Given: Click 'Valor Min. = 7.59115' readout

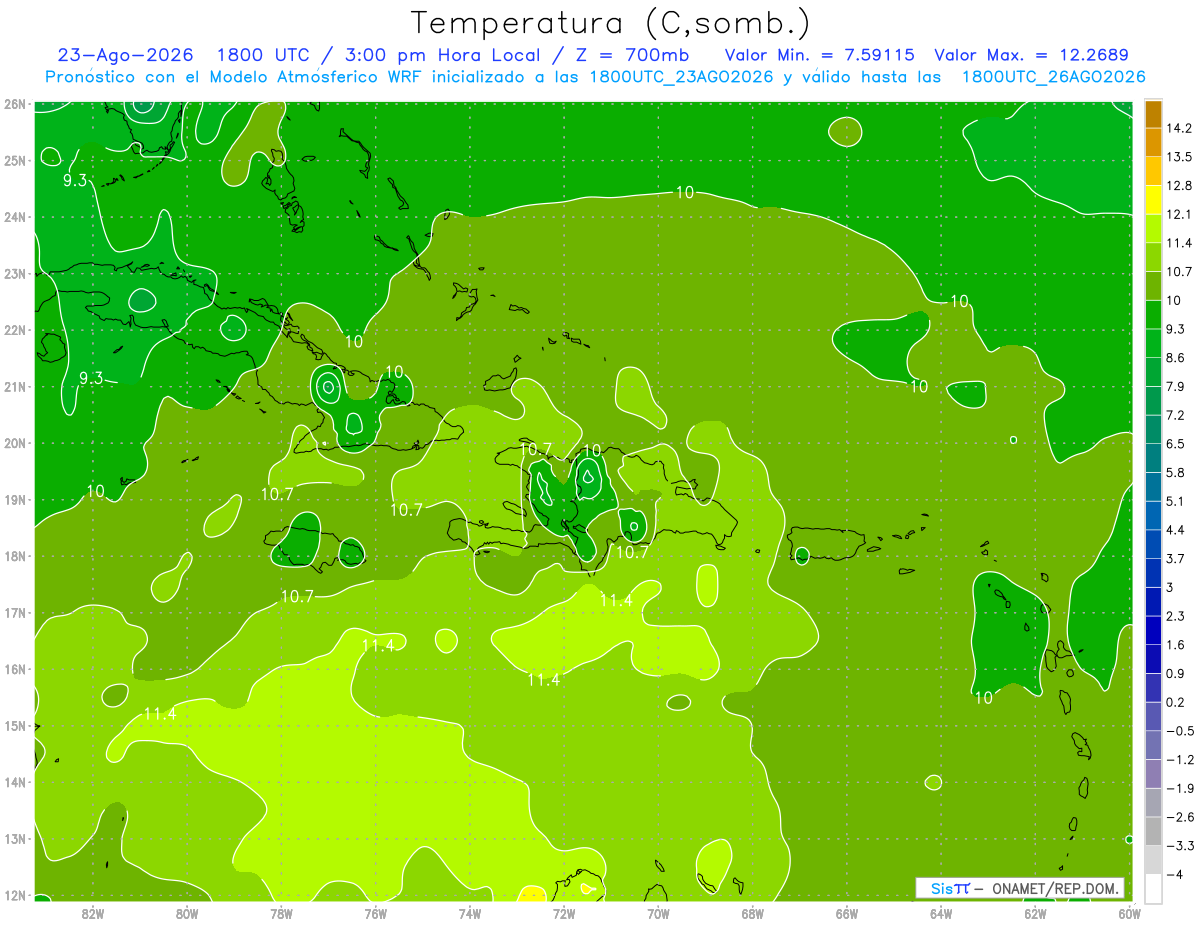Looking at the screenshot, I should click(x=819, y=55).
